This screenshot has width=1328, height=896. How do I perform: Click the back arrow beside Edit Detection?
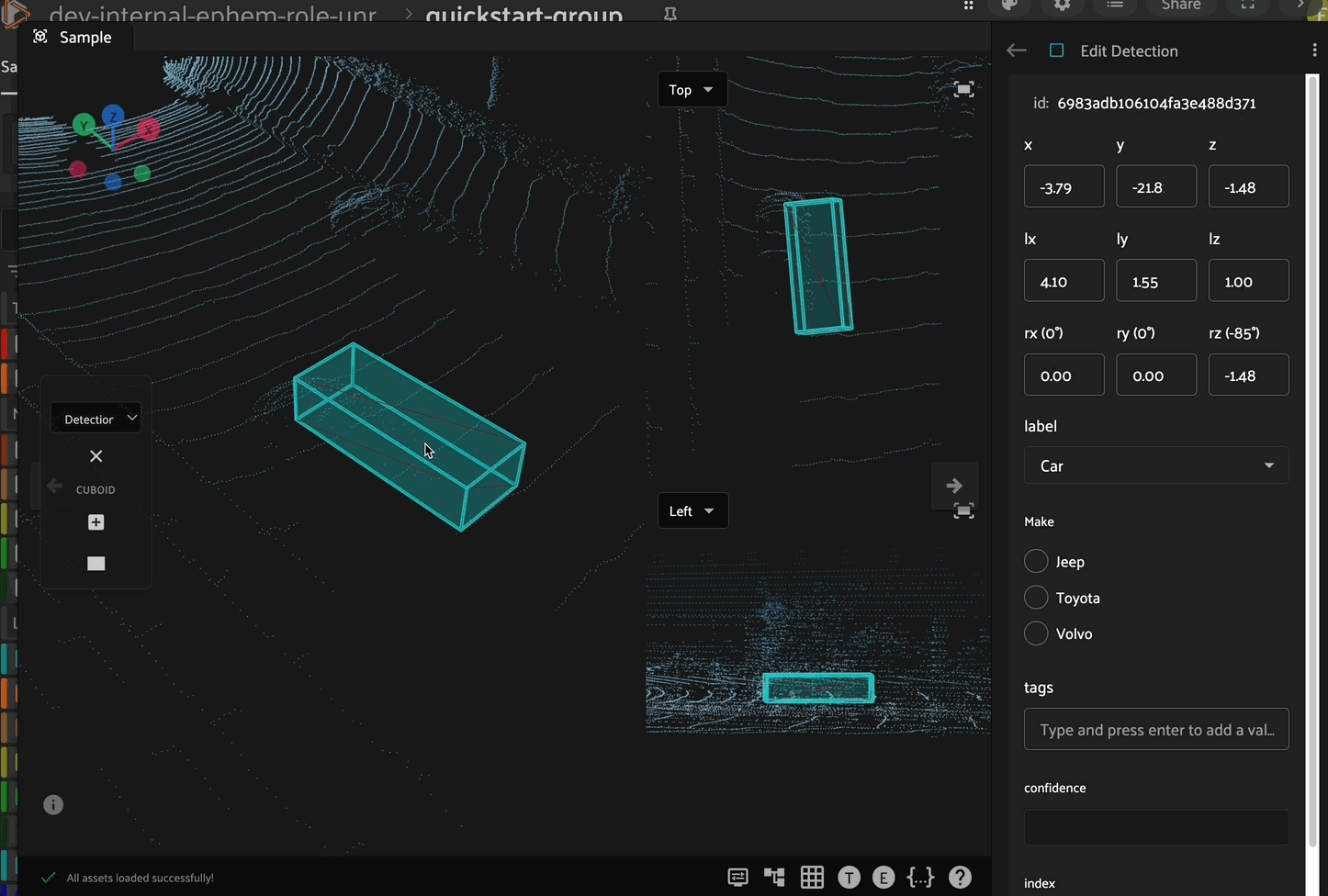pyautogui.click(x=1017, y=50)
